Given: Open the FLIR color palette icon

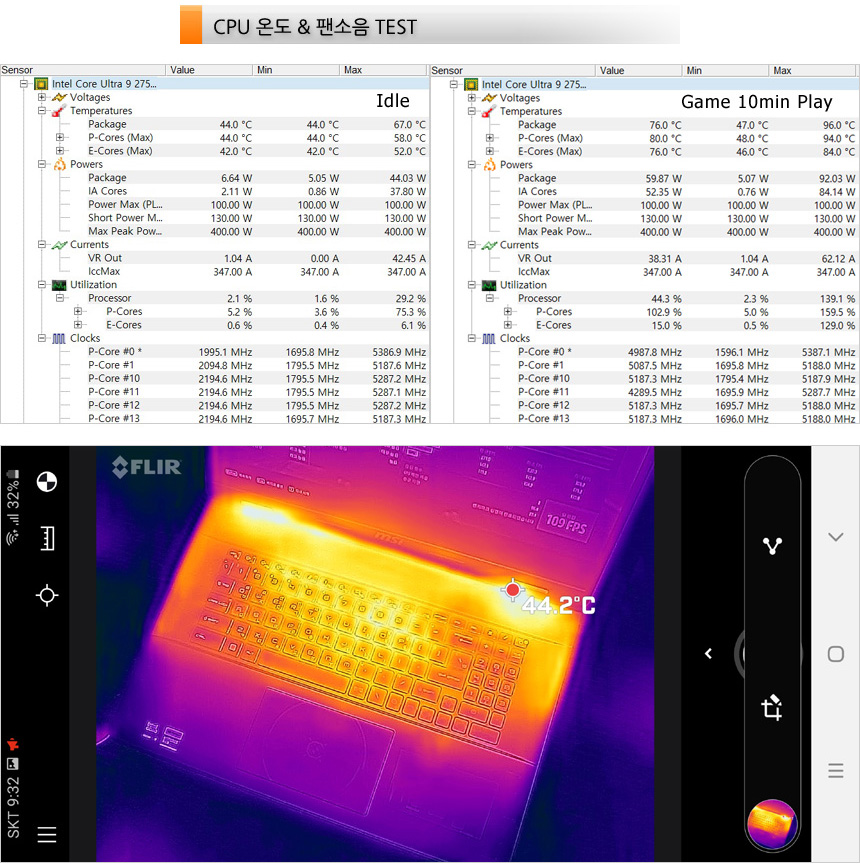Looking at the screenshot, I should [x=46, y=482].
